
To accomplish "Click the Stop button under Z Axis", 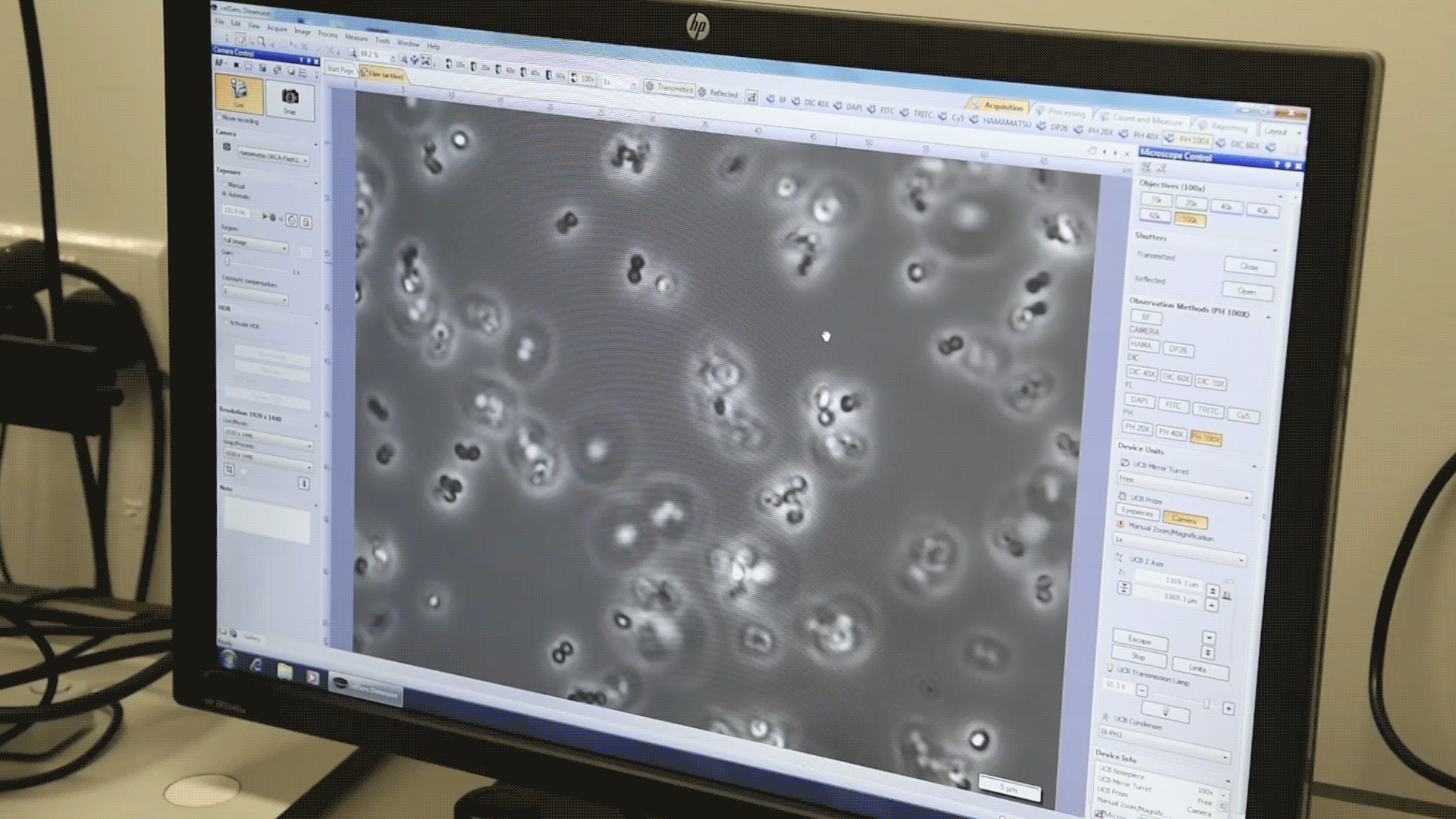I will click(1138, 656).
